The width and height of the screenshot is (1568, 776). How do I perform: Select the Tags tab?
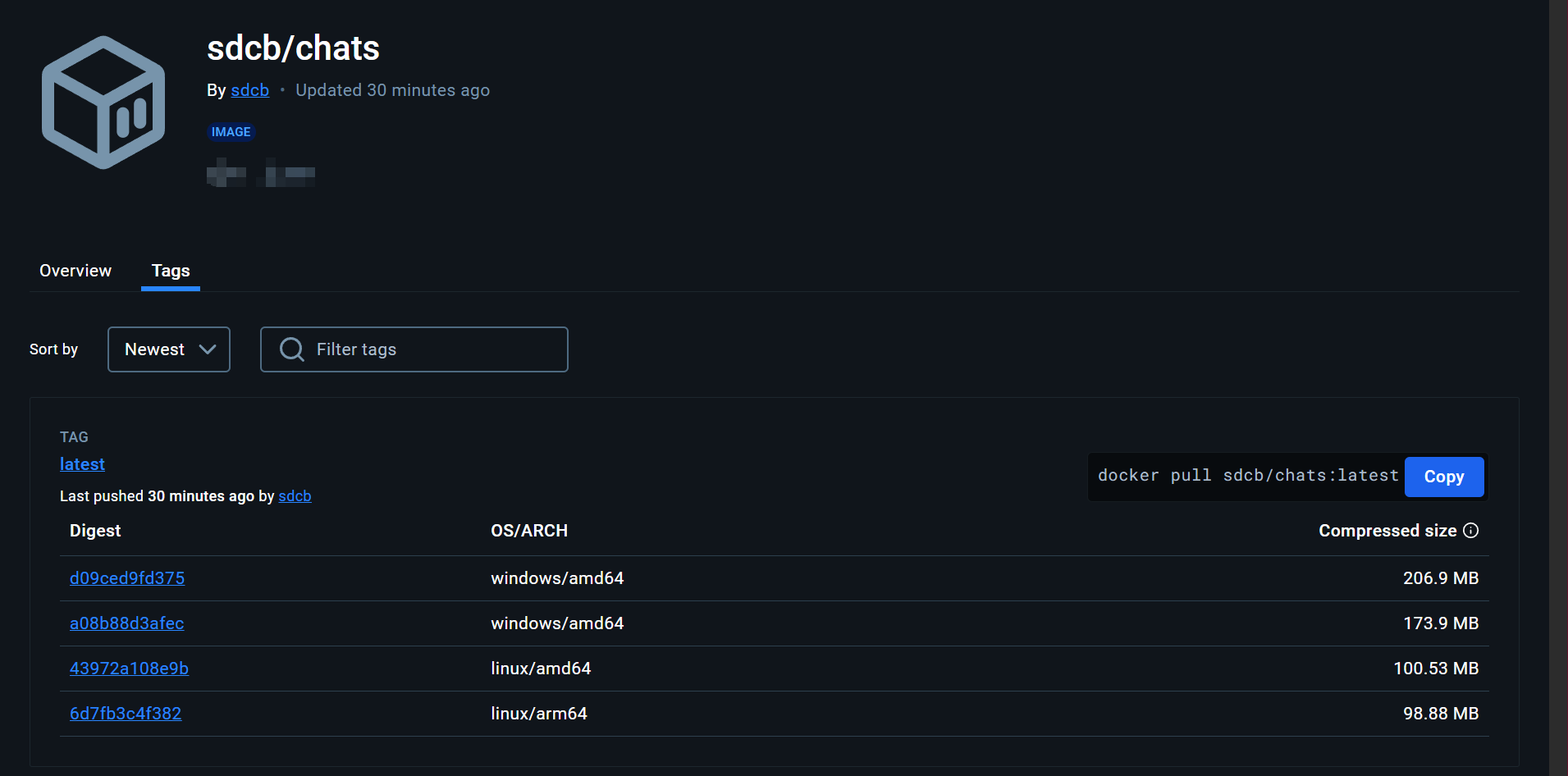click(x=171, y=271)
